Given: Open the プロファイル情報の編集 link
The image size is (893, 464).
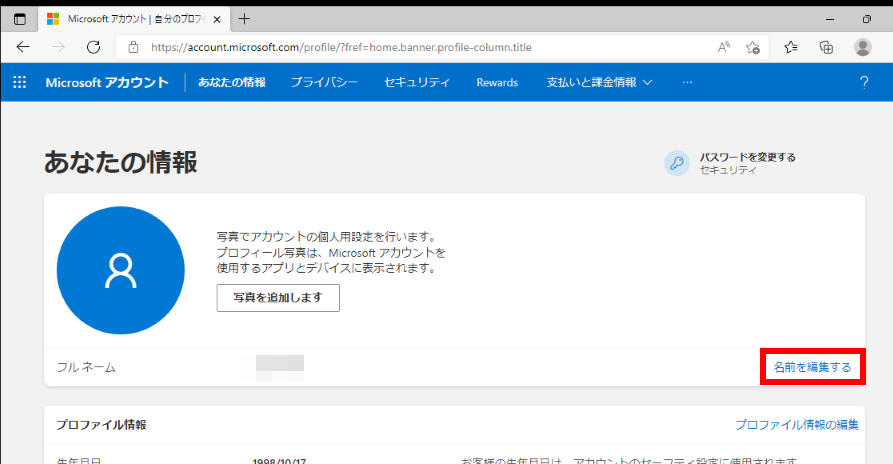Looking at the screenshot, I should [x=797, y=425].
